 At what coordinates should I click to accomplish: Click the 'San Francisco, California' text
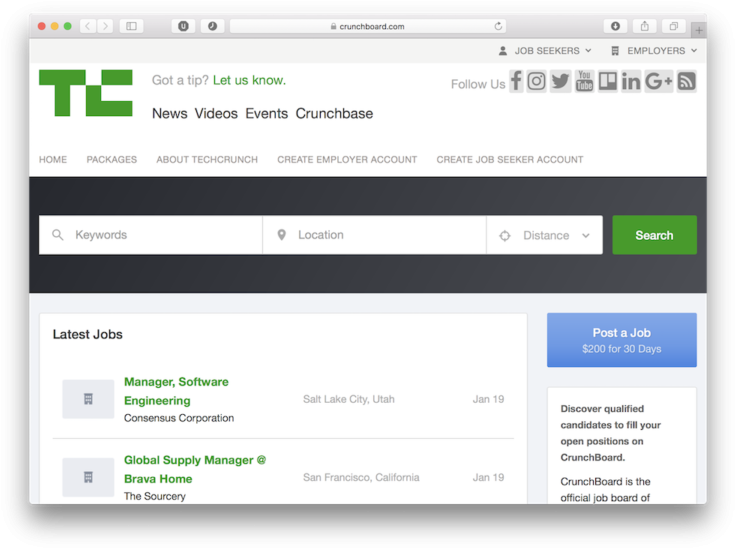361,477
